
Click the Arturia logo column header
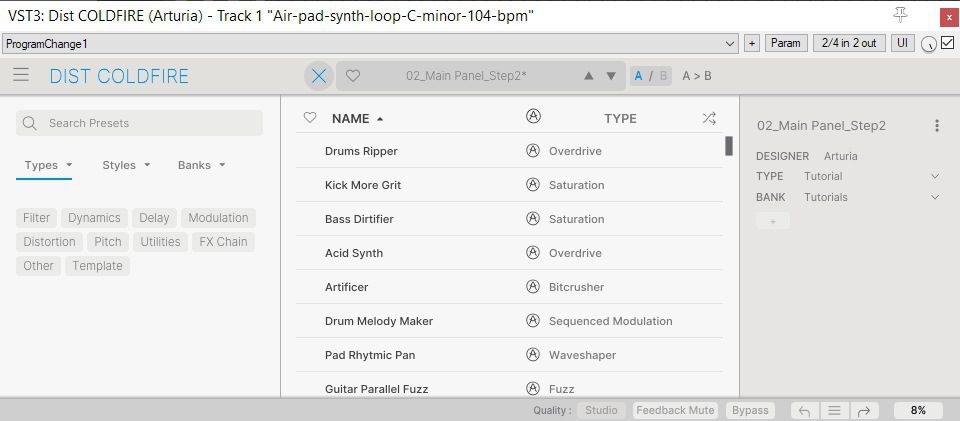533,116
